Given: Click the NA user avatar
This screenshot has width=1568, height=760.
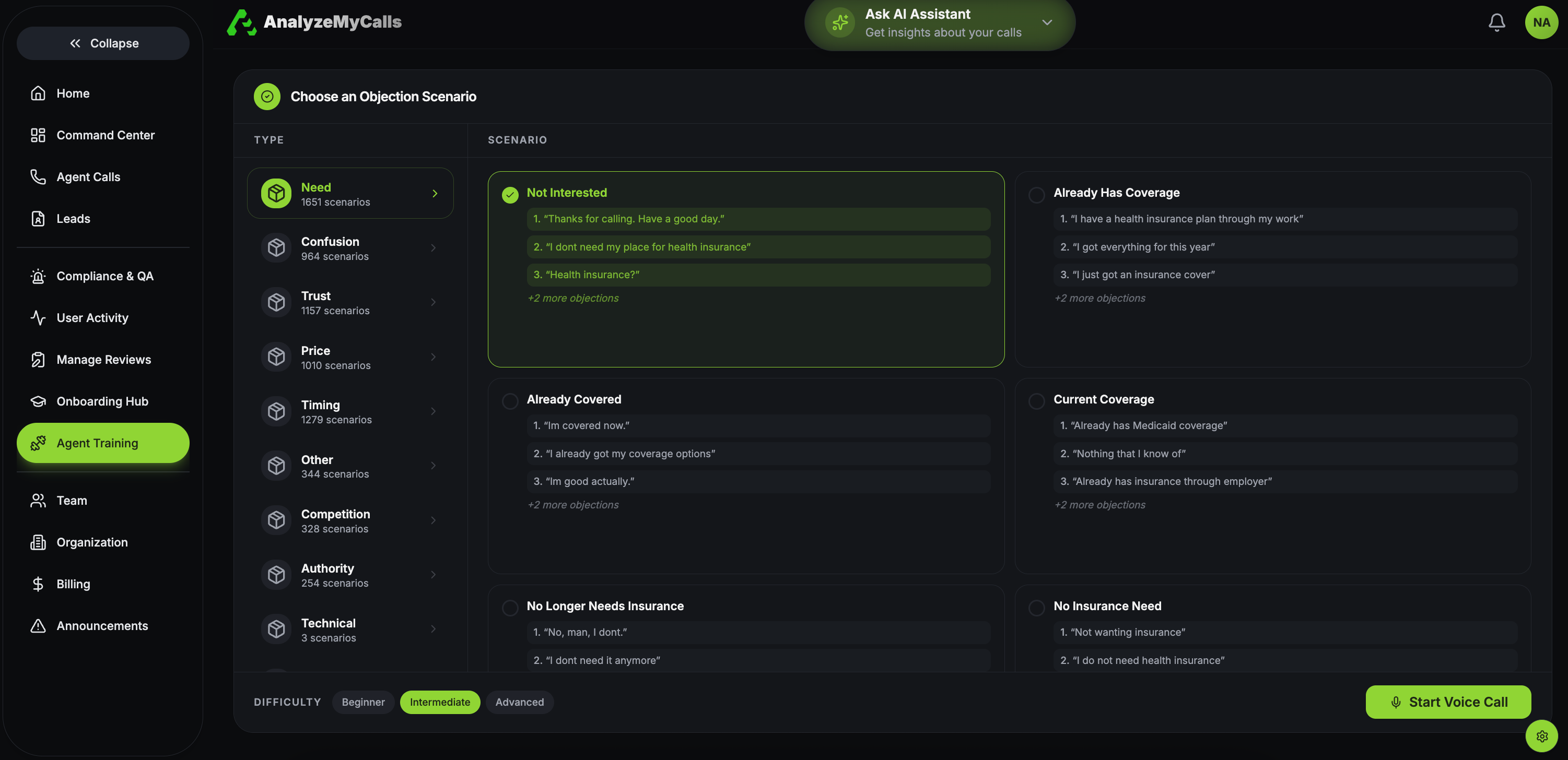Looking at the screenshot, I should click(x=1541, y=22).
